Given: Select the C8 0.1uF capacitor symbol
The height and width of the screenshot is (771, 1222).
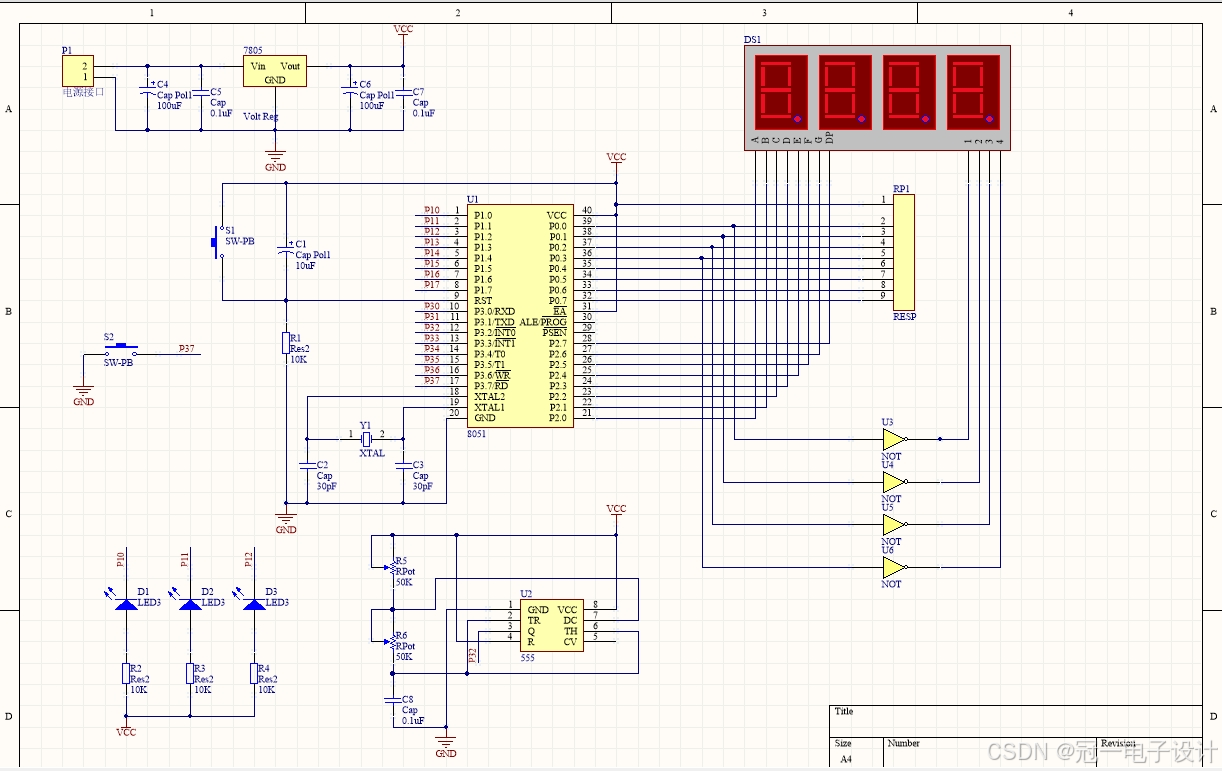Looking at the screenshot, I should [393, 702].
